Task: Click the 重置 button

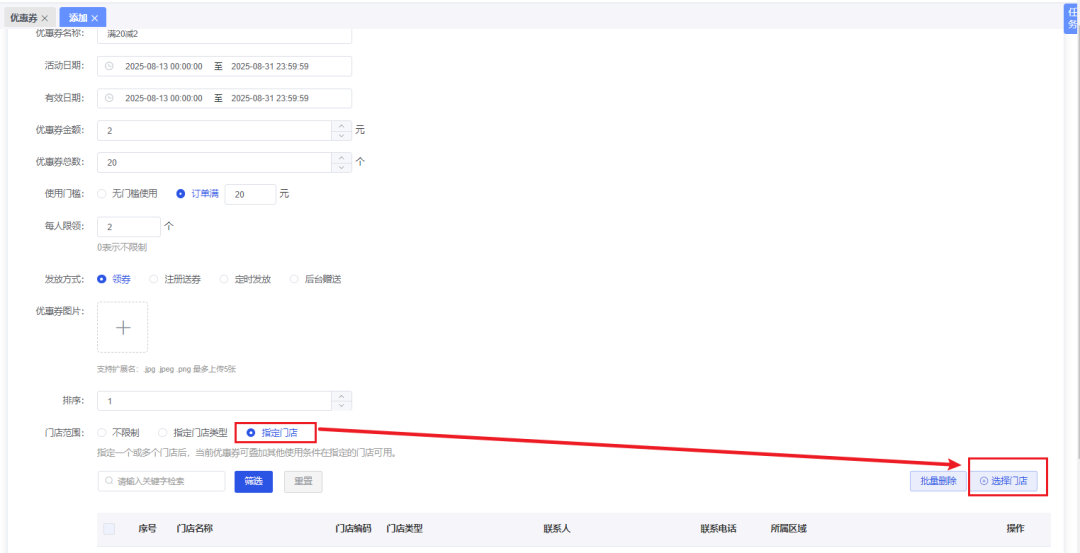Action: point(303,481)
